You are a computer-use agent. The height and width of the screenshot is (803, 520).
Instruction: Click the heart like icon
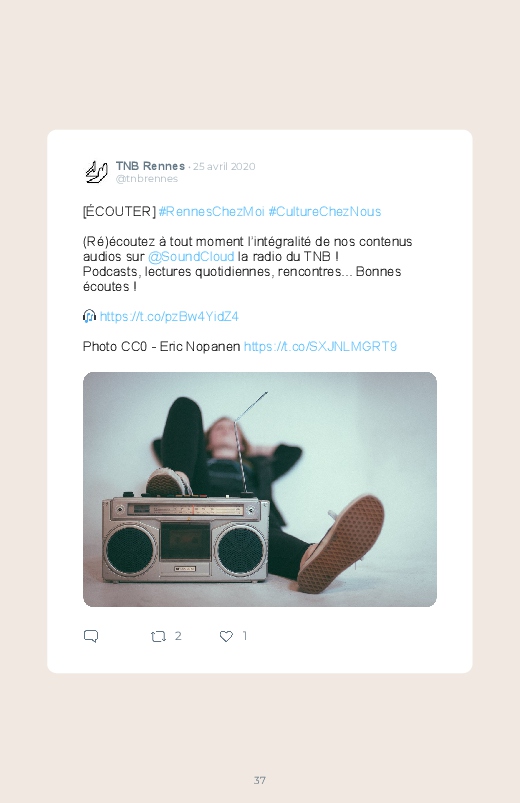pos(226,636)
